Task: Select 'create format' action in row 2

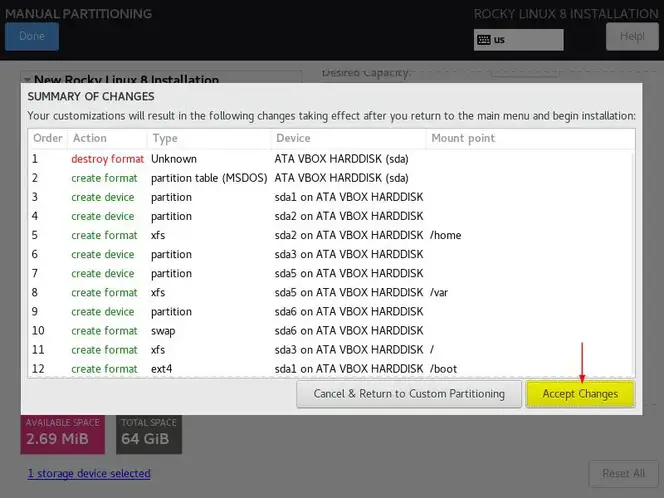Action: click(104, 178)
